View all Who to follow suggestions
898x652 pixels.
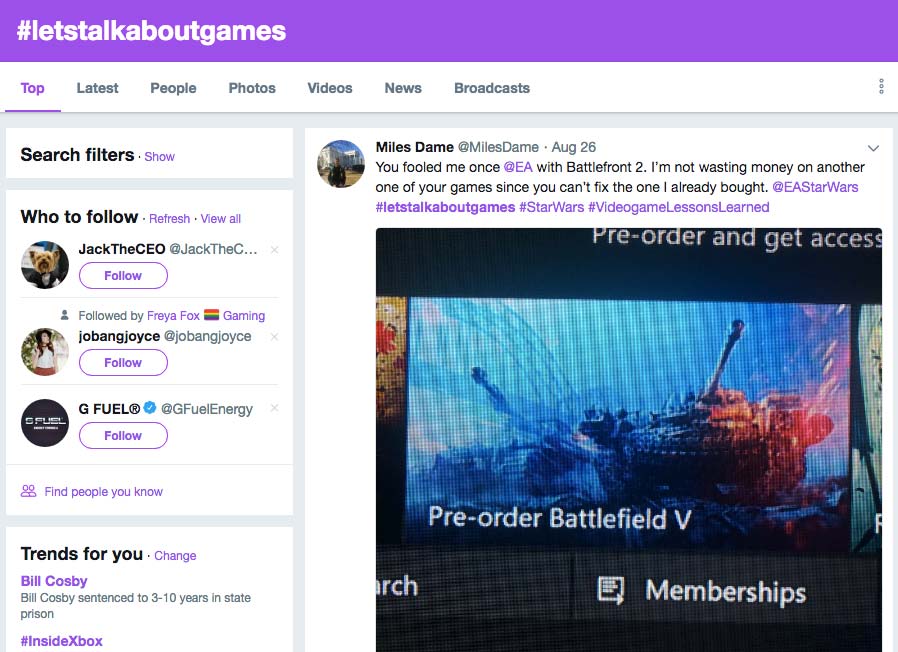click(x=220, y=219)
